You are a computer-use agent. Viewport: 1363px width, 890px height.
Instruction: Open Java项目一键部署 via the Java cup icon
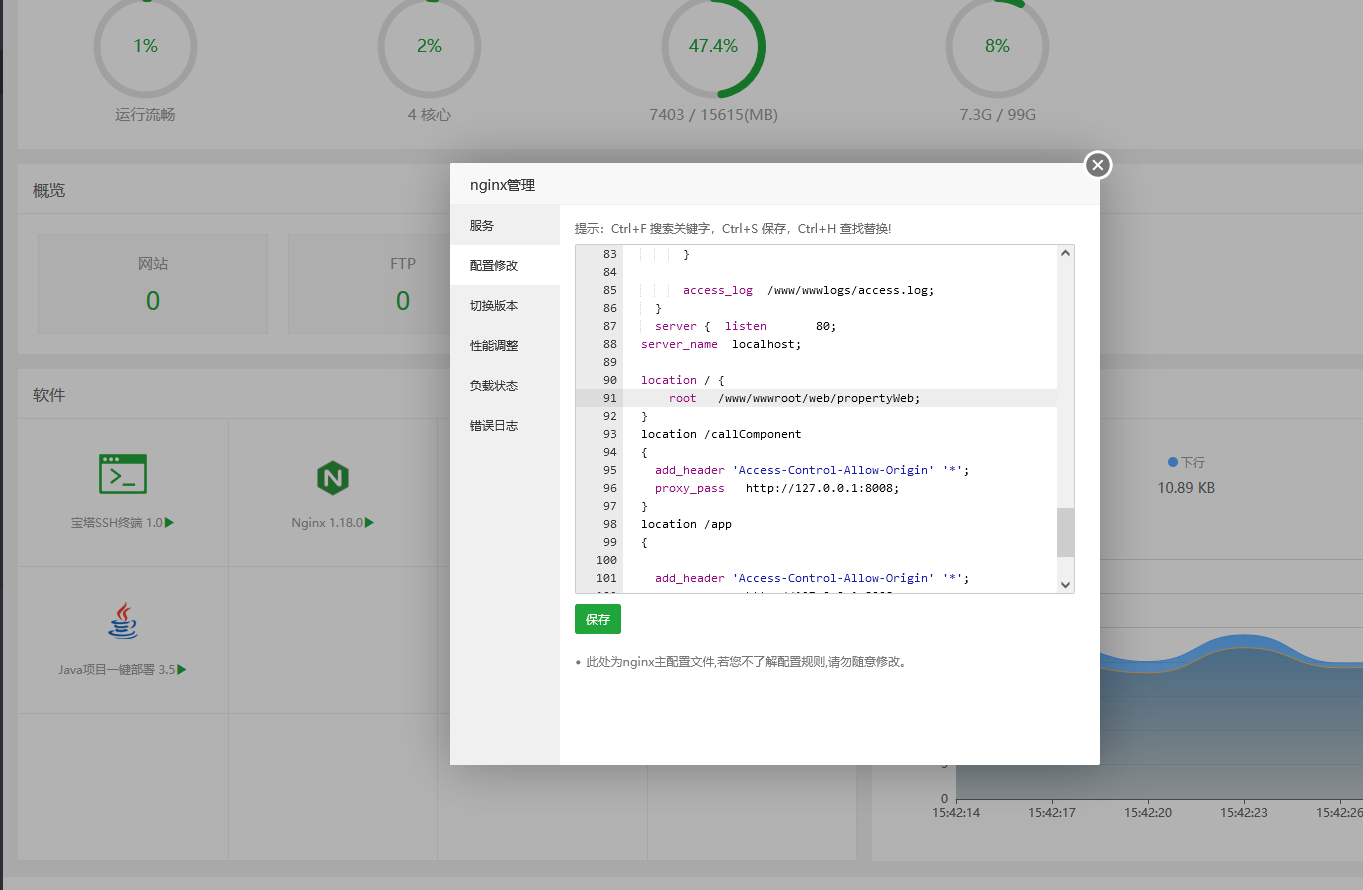(x=122, y=622)
